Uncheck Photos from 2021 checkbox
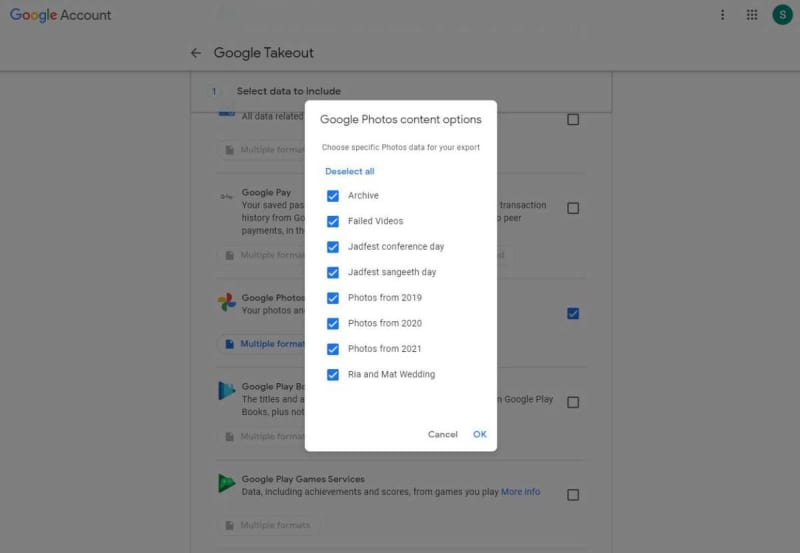Image resolution: width=800 pixels, height=553 pixels. (x=333, y=349)
